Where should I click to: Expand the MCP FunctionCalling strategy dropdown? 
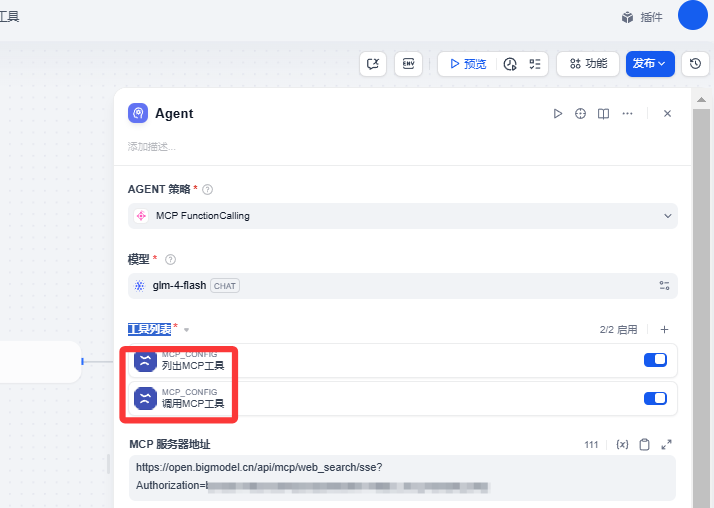403,216
